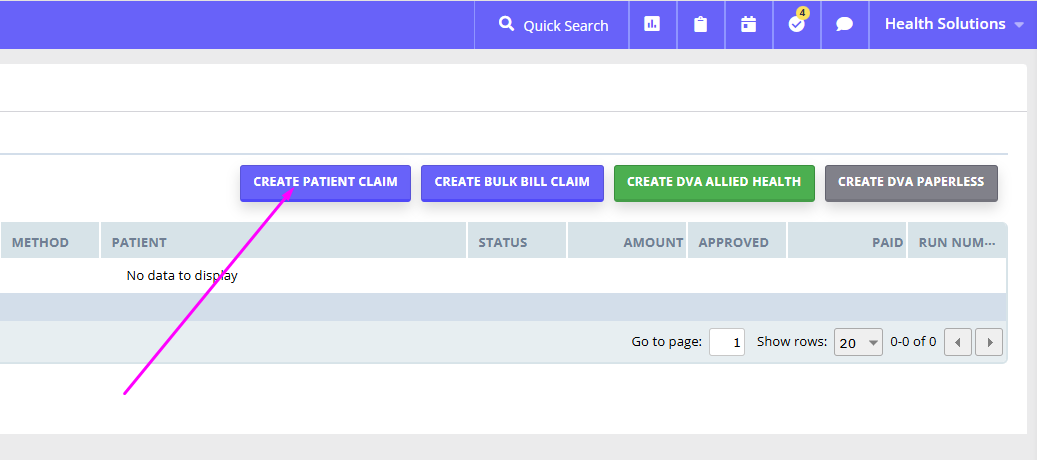Open the calendar icon in top bar
Image resolution: width=1037 pixels, height=460 pixels.
click(x=749, y=24)
